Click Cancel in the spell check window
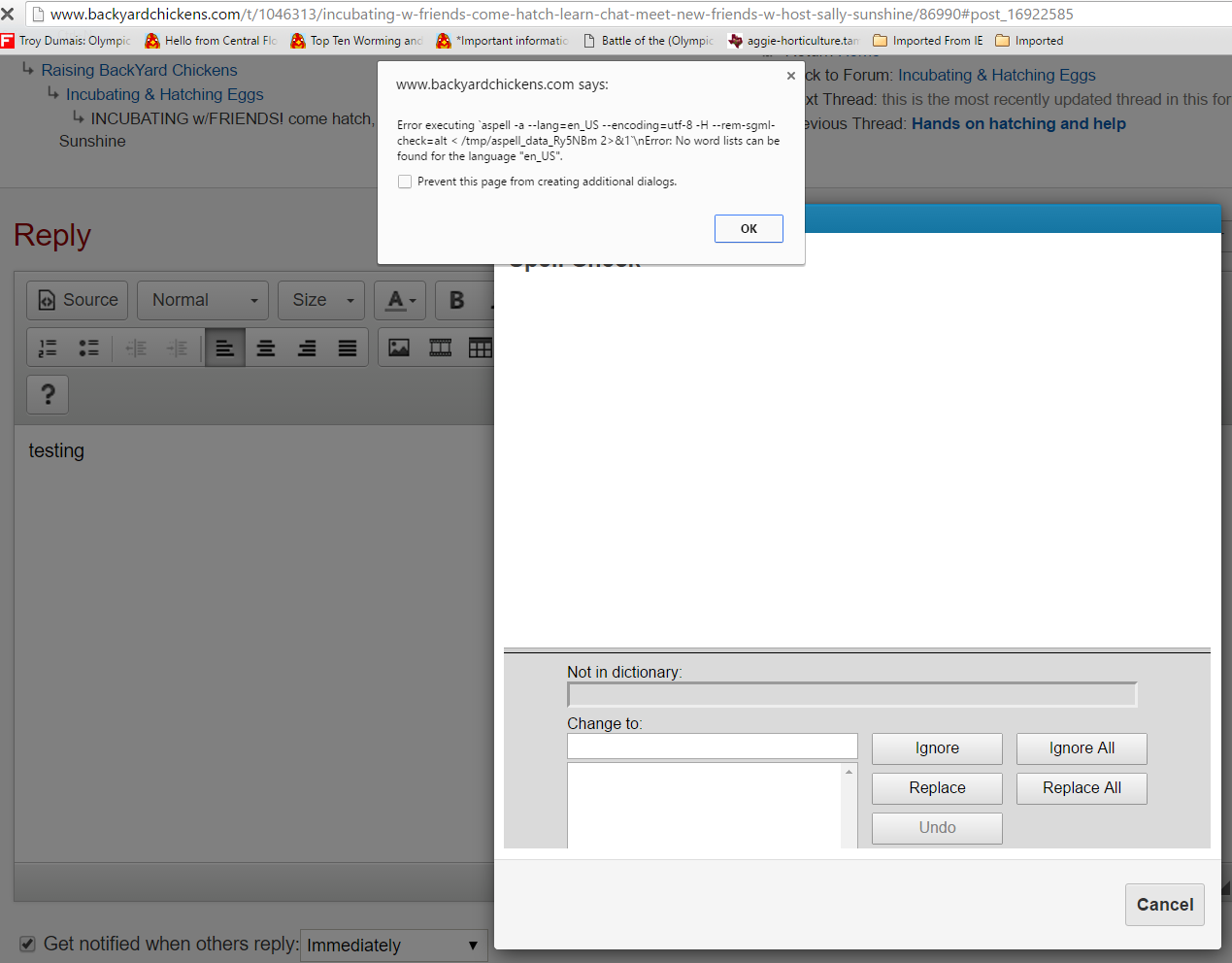This screenshot has width=1232, height=963. pyautogui.click(x=1164, y=905)
